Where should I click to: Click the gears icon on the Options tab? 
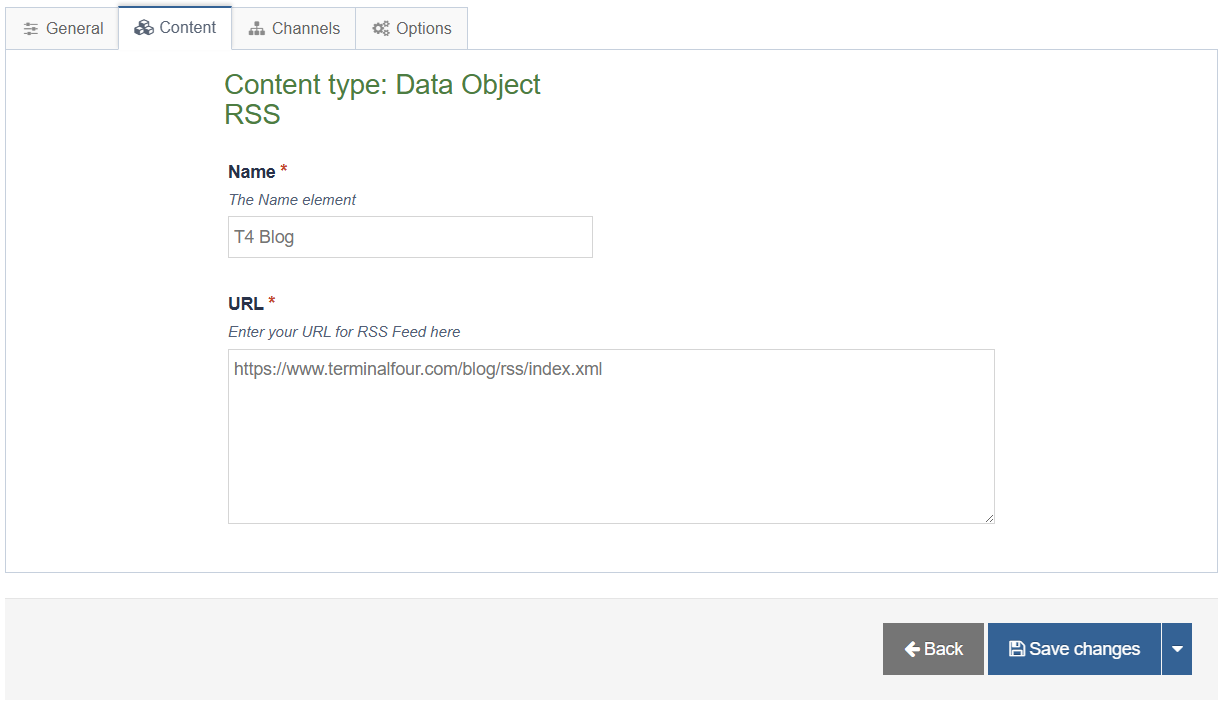pos(380,28)
